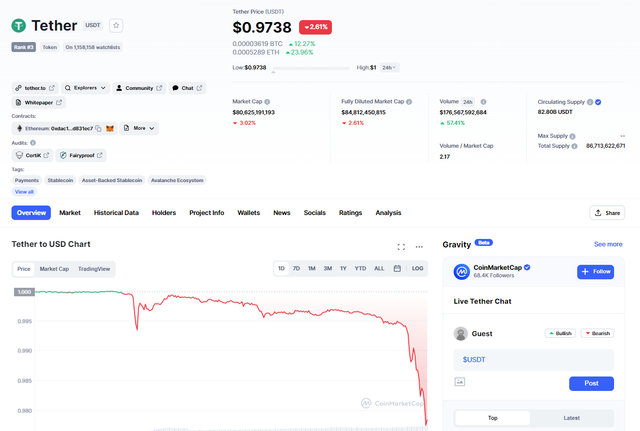Expand the Explorers dropdown
Screen dimensions: 640x431
(x=85, y=88)
